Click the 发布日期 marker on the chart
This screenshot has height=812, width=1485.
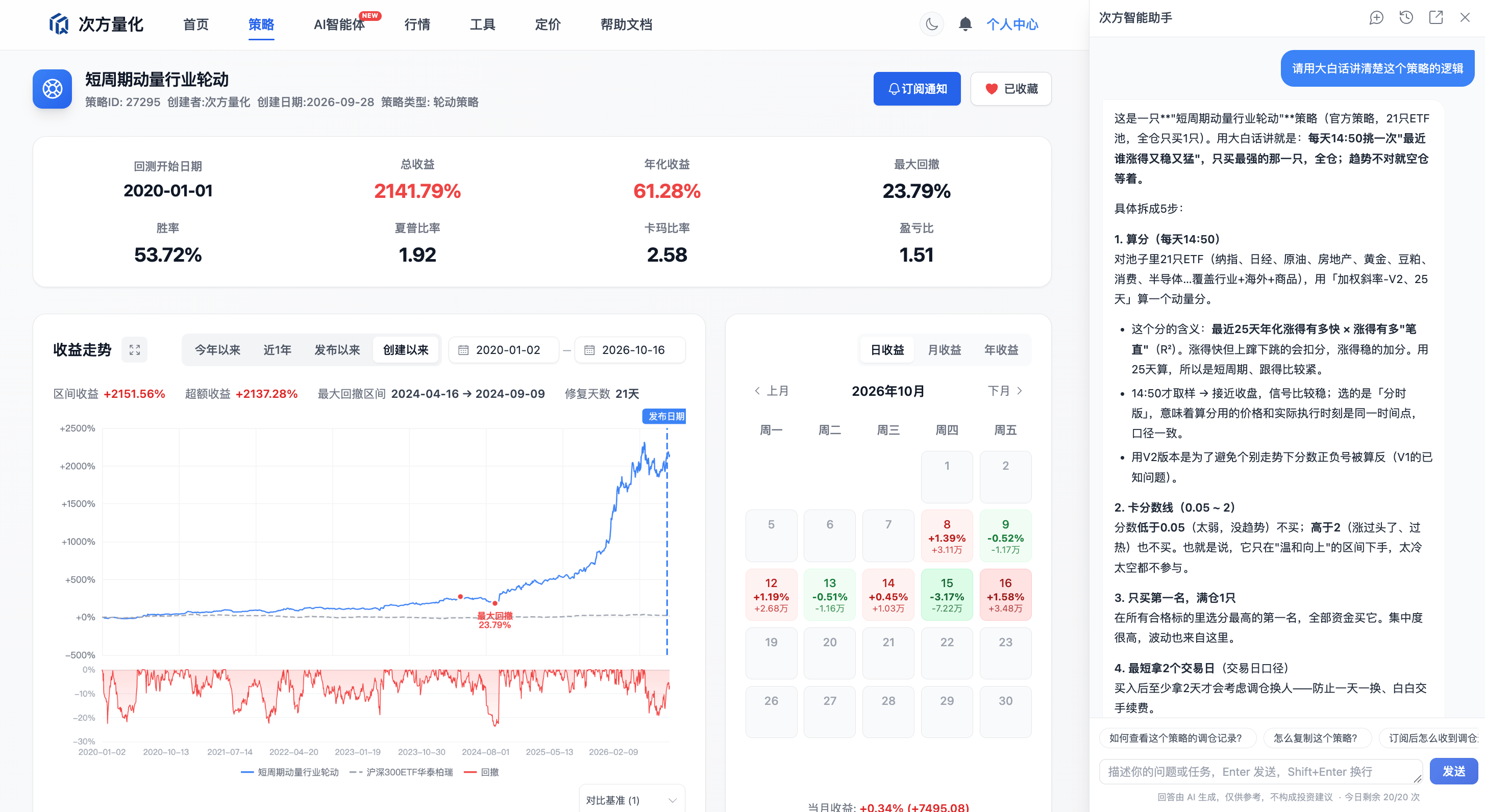[664, 416]
